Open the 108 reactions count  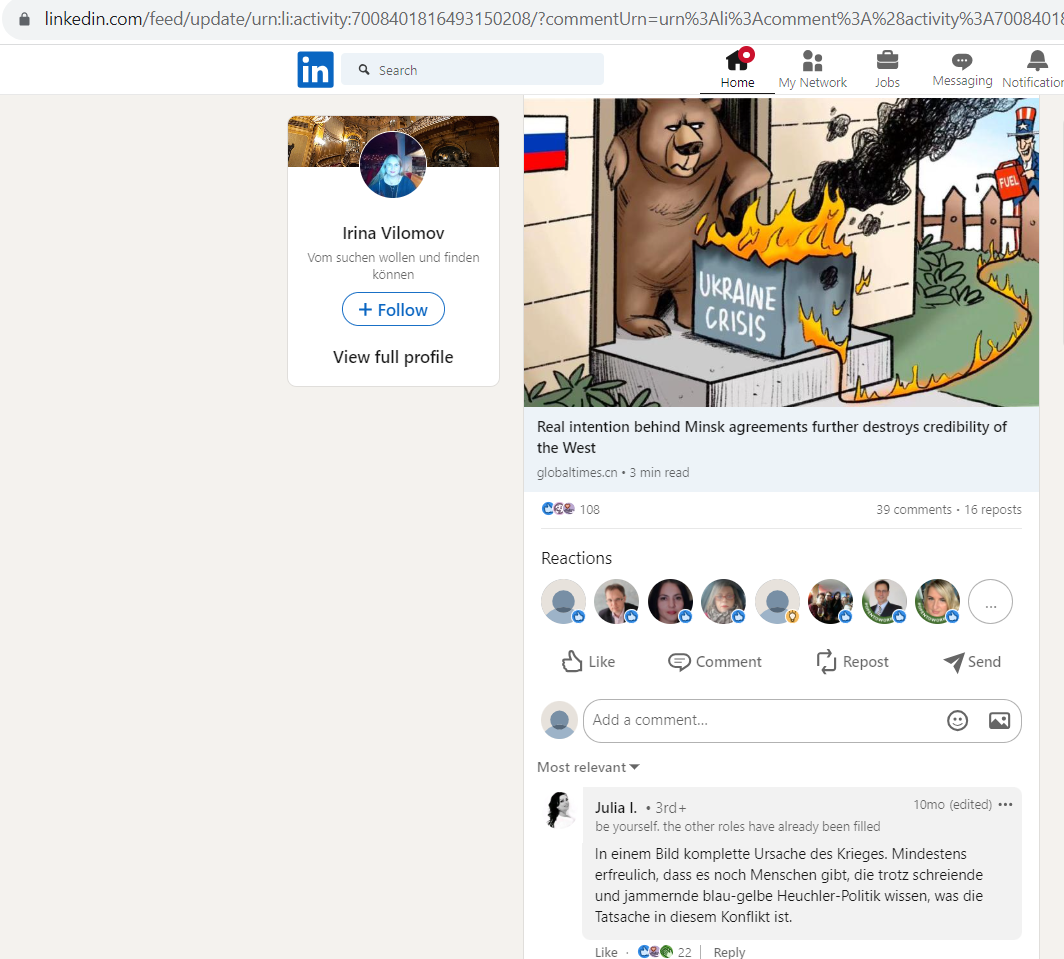(x=590, y=510)
